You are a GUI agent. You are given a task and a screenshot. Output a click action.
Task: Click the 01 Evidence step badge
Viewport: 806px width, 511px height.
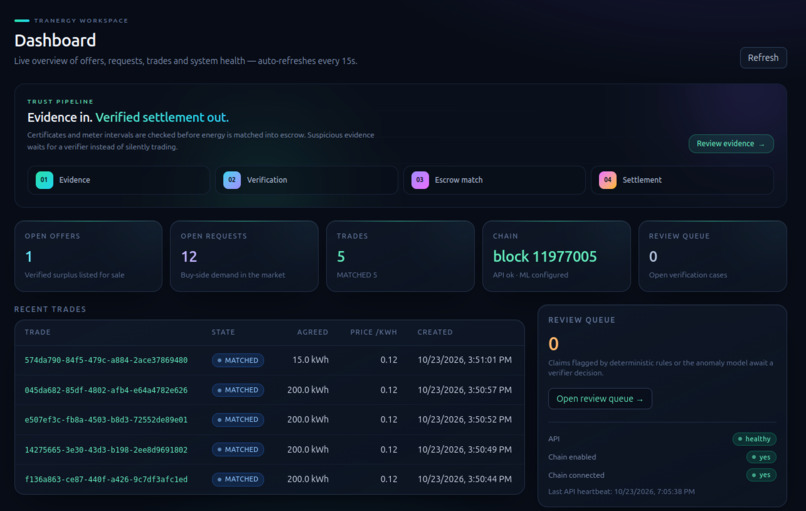click(x=44, y=180)
